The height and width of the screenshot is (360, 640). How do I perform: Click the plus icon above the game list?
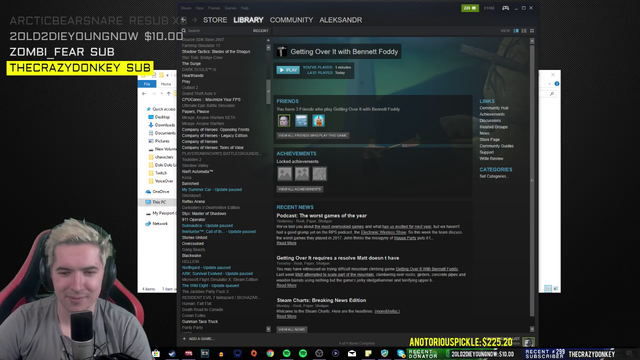268,40
